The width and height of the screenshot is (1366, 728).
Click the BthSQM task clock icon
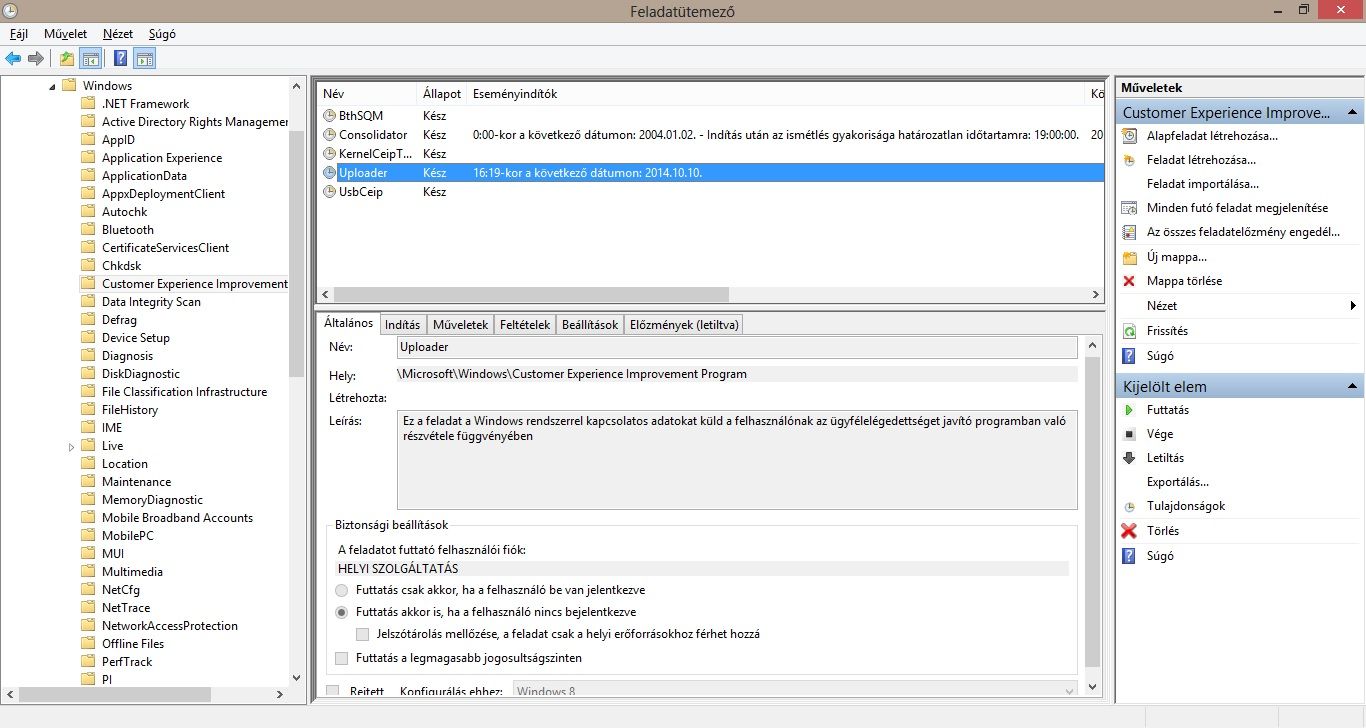329,116
